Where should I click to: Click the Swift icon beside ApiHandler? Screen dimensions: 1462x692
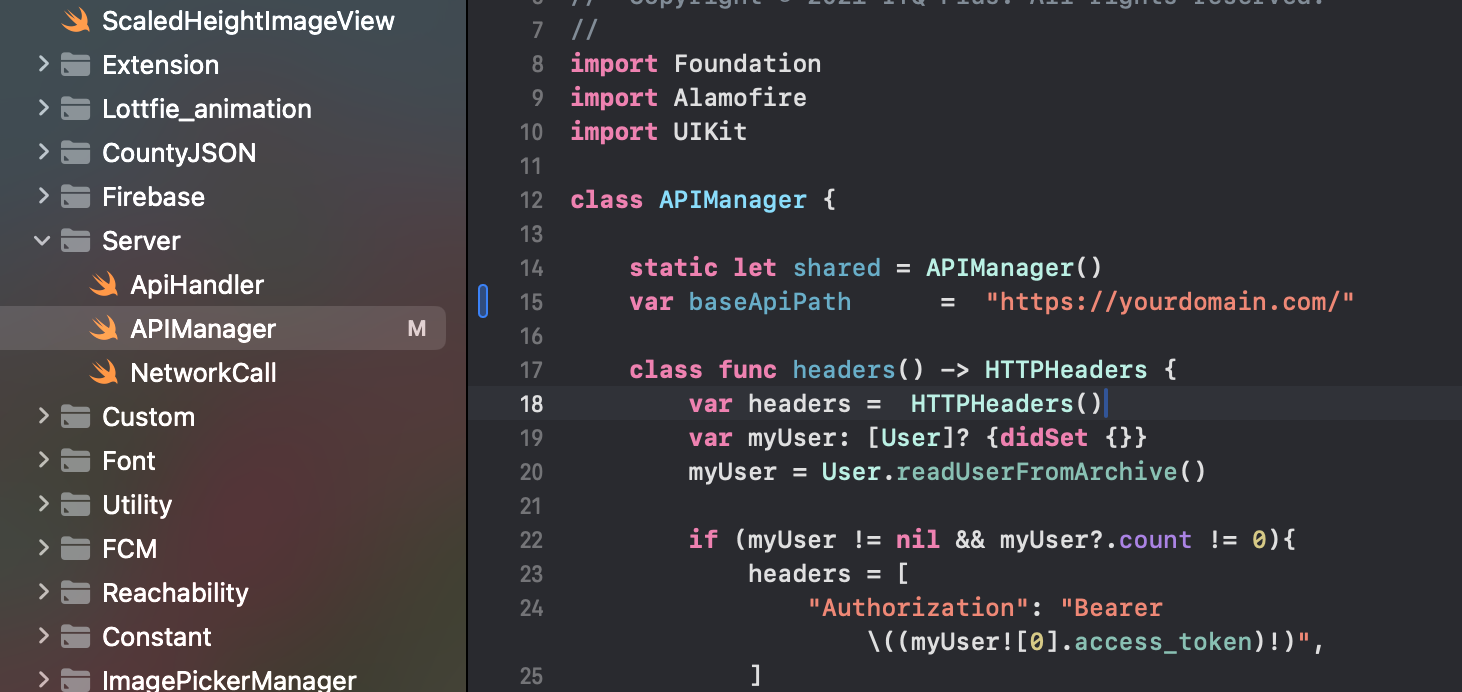103,285
